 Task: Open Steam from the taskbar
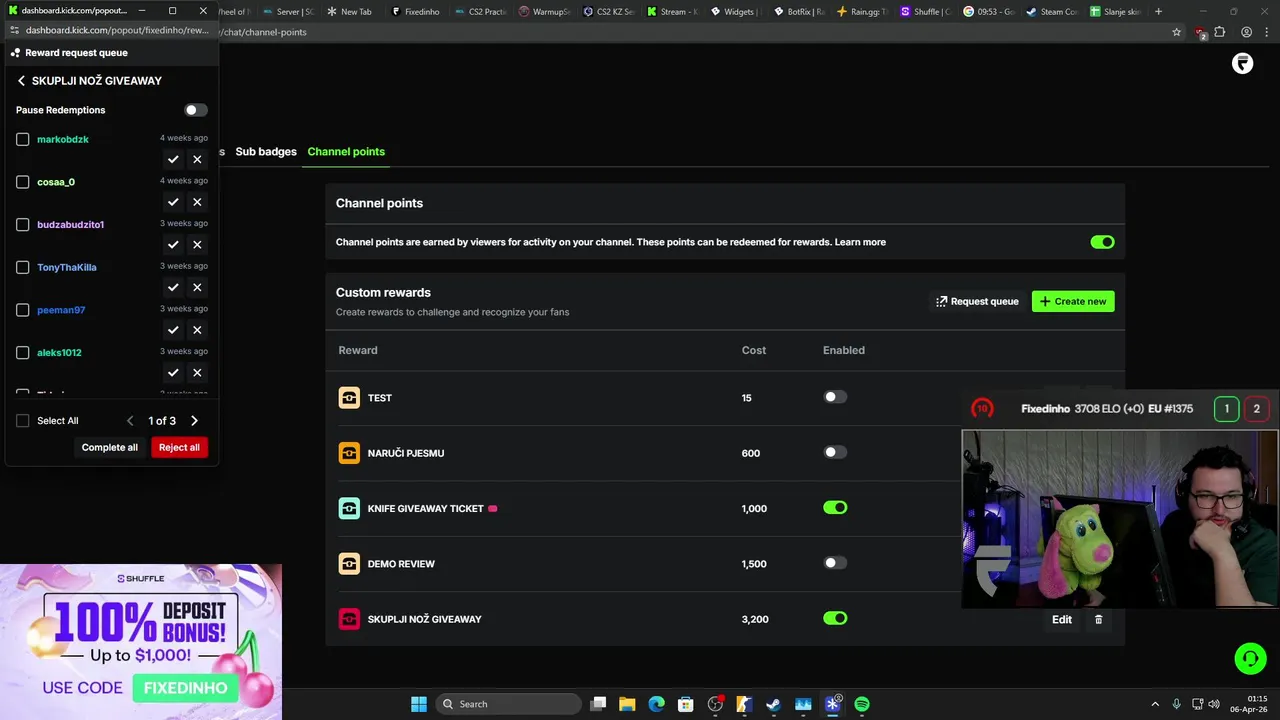coord(773,704)
